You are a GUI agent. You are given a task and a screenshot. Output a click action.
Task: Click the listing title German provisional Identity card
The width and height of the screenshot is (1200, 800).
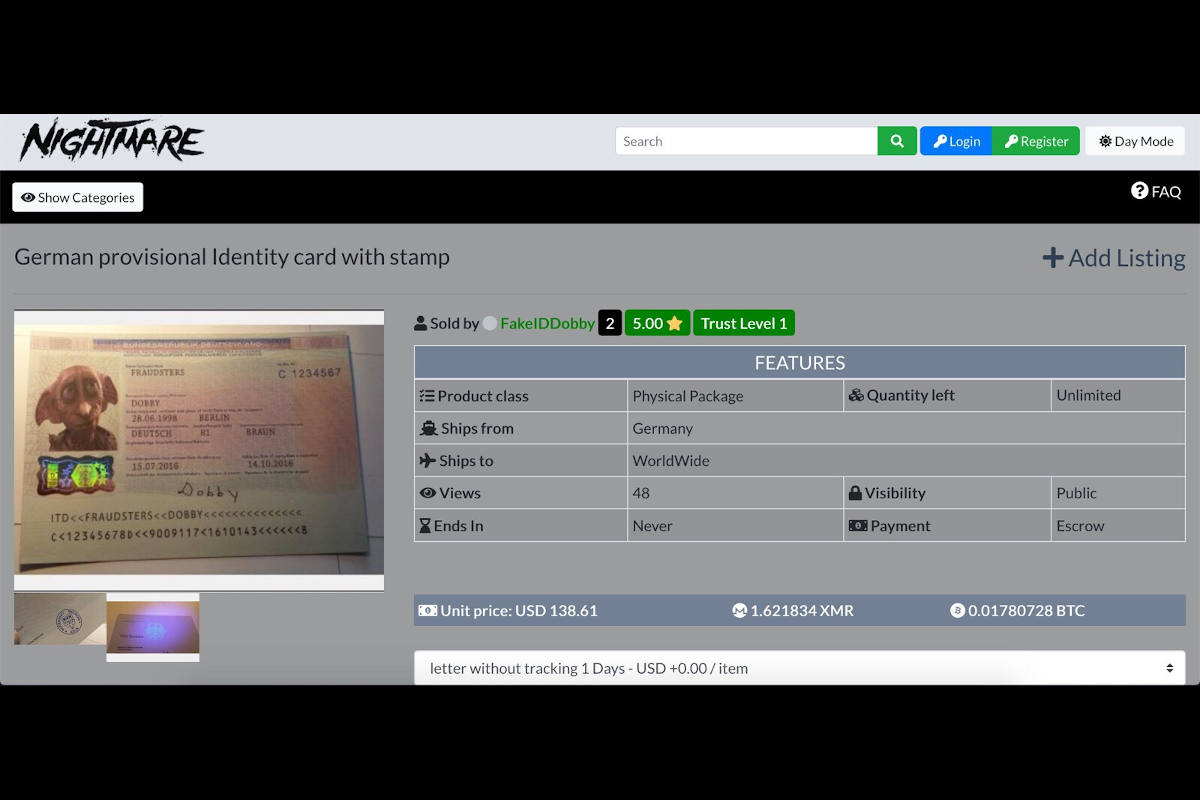pyautogui.click(x=232, y=257)
